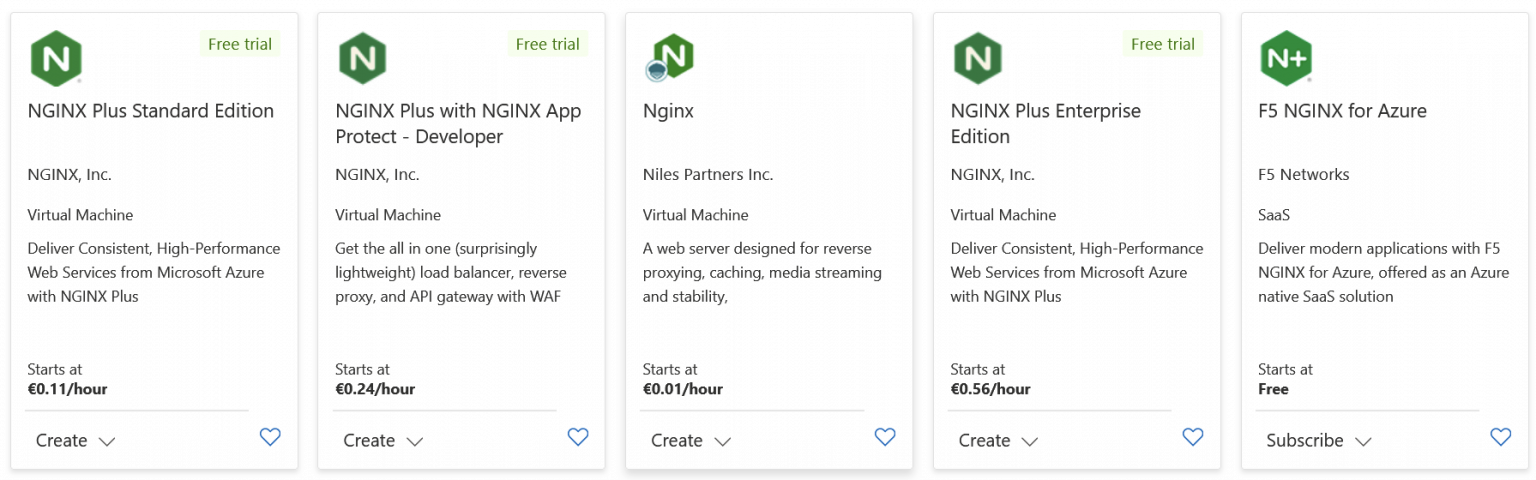The image size is (1536, 480).
Task: Toggle heart on NGINX App Protect Developer card
Action: pyautogui.click(x=578, y=436)
